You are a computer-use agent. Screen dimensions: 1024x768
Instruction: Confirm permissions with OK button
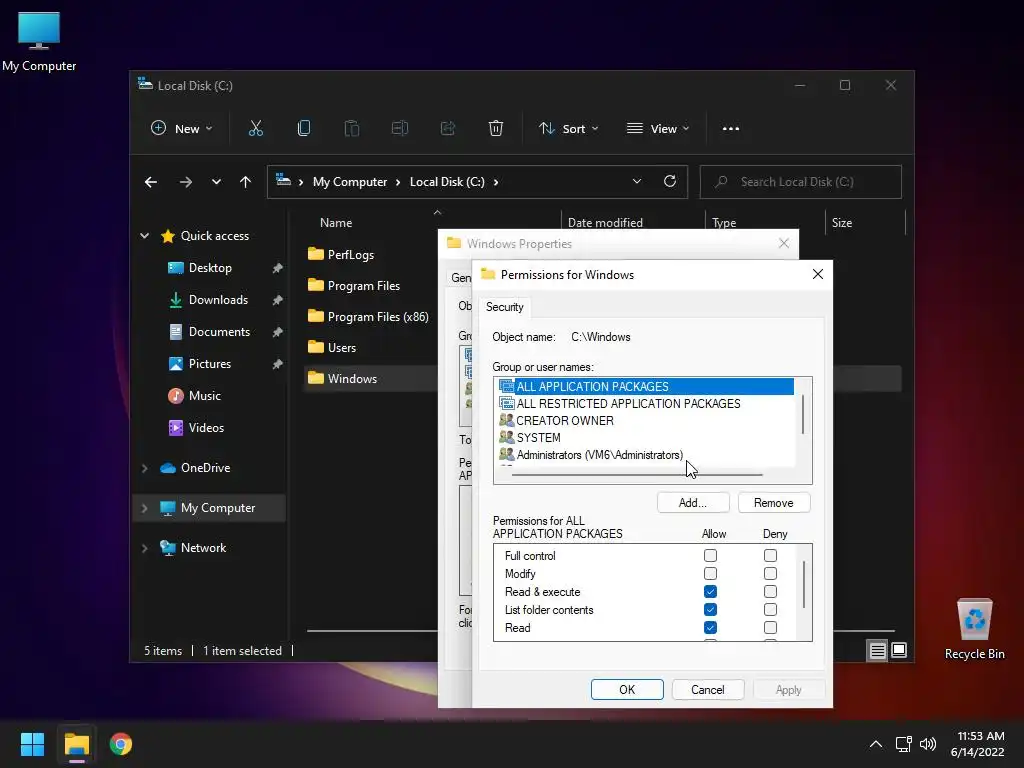[627, 690]
